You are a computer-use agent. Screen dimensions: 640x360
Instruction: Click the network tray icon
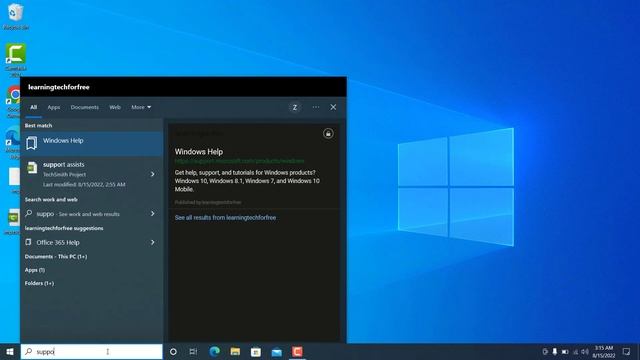pos(576,351)
